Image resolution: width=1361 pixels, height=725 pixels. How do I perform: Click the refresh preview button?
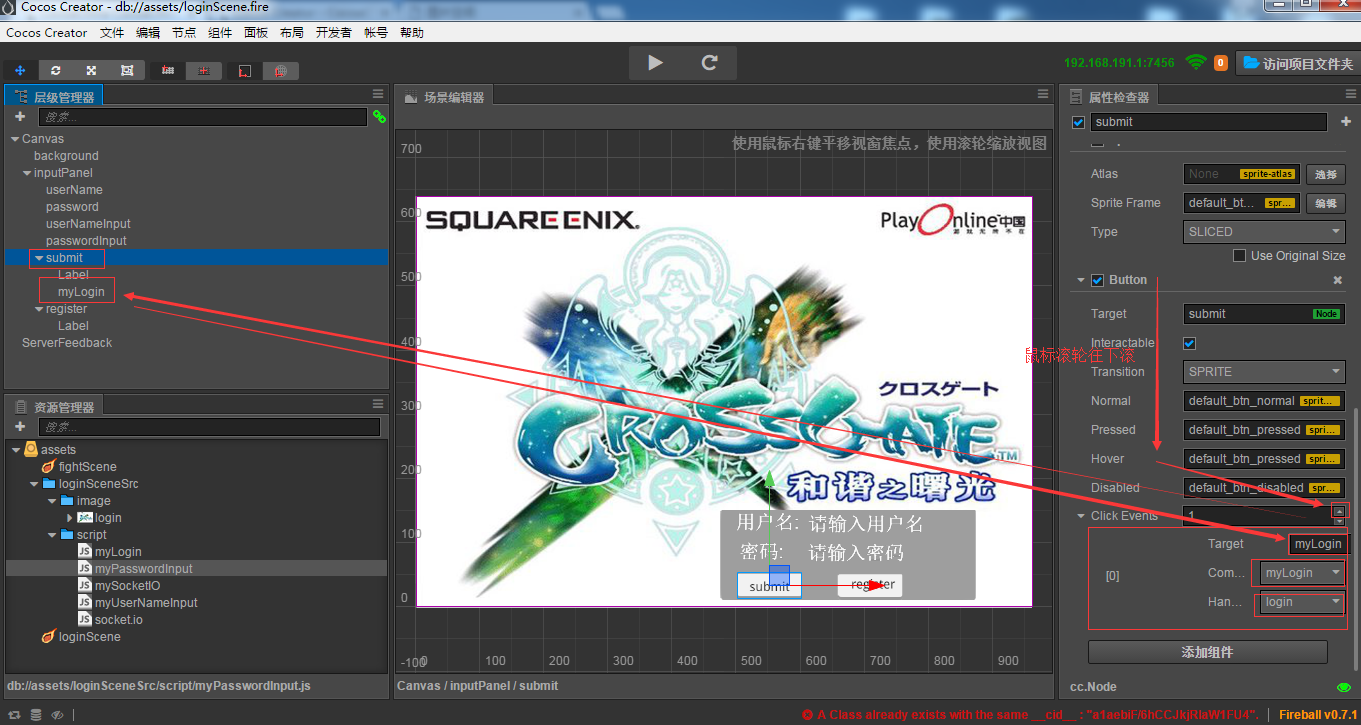(710, 62)
